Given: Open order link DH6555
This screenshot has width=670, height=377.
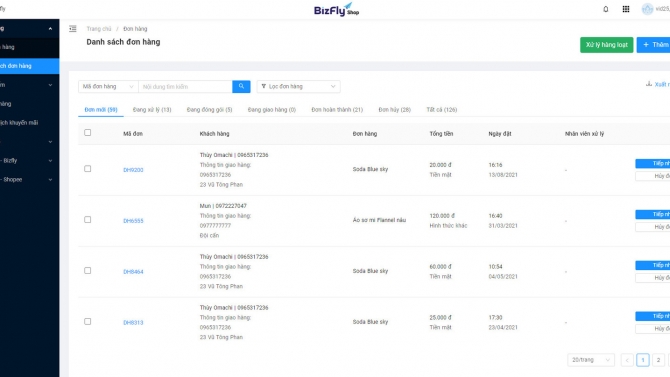Looking at the screenshot, I should point(133,221).
